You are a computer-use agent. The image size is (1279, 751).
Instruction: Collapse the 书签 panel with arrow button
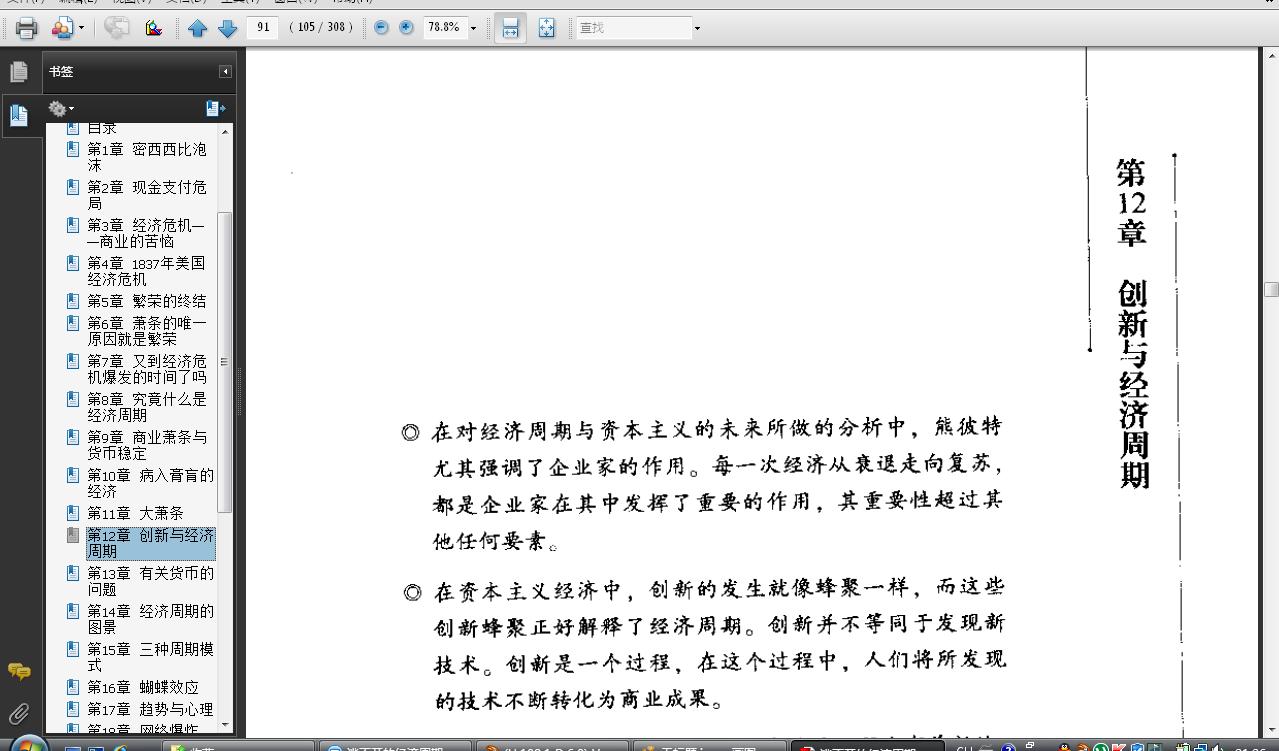click(225, 72)
